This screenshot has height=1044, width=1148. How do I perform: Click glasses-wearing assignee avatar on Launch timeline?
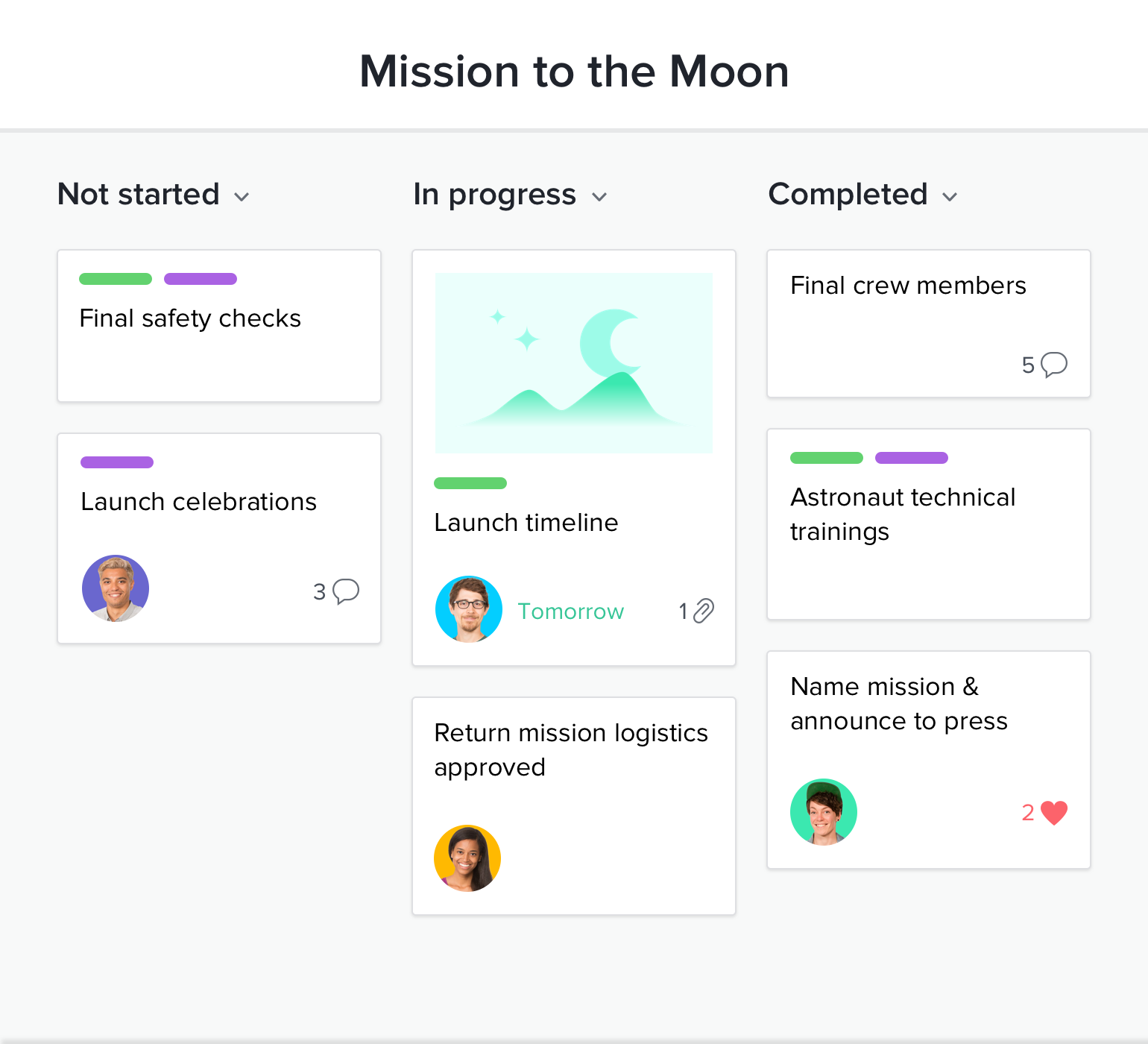coord(469,609)
